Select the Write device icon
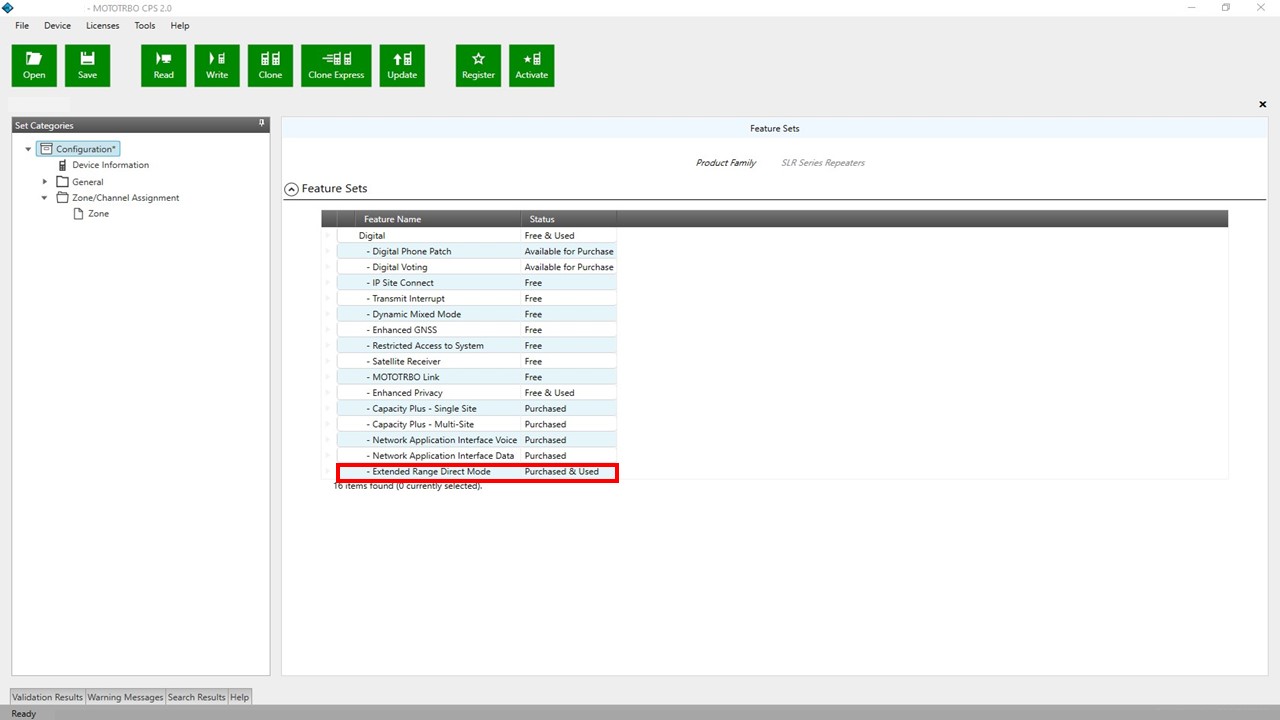This screenshot has width=1280, height=720. pyautogui.click(x=217, y=63)
